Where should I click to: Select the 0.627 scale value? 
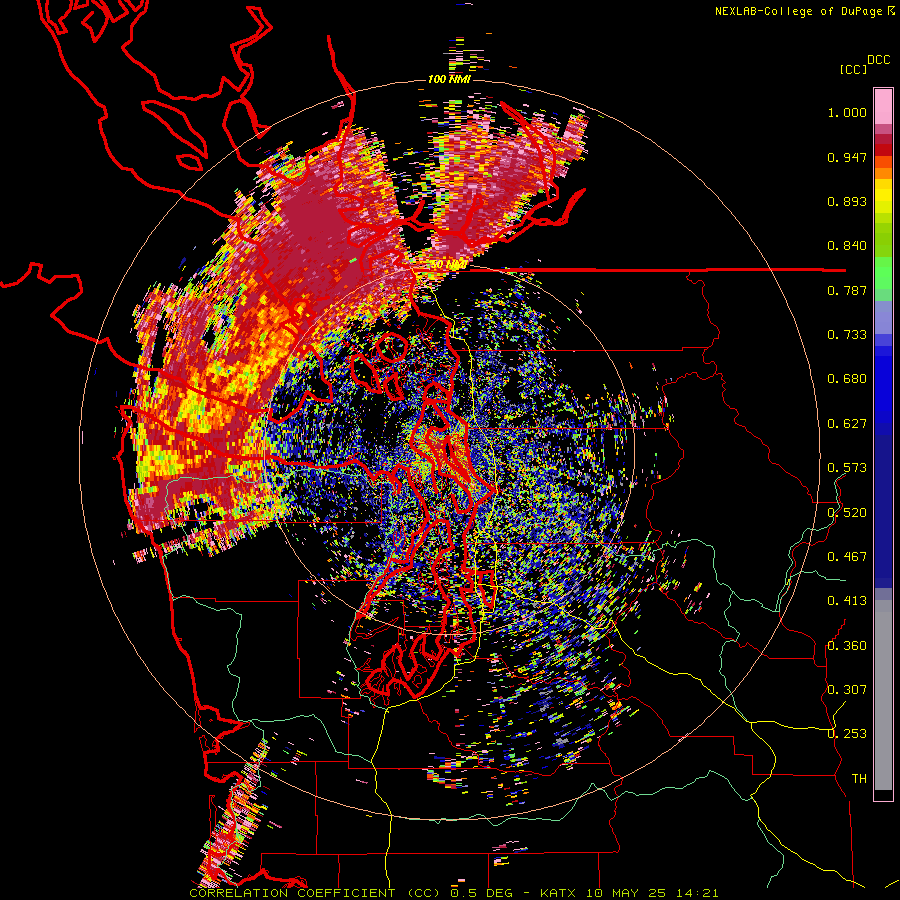click(x=847, y=424)
